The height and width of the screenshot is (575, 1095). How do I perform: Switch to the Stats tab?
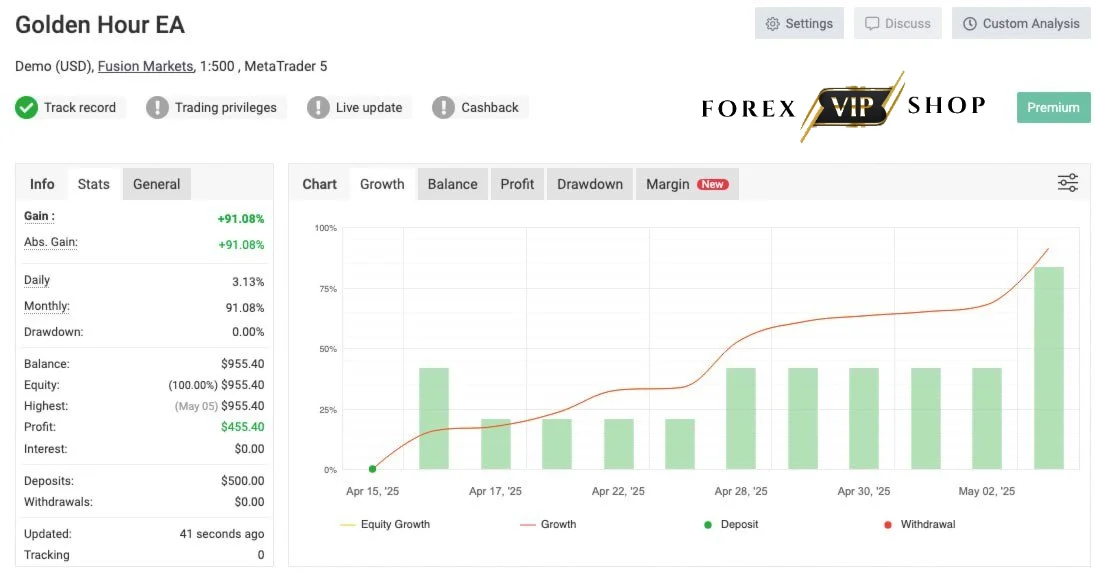tap(94, 184)
